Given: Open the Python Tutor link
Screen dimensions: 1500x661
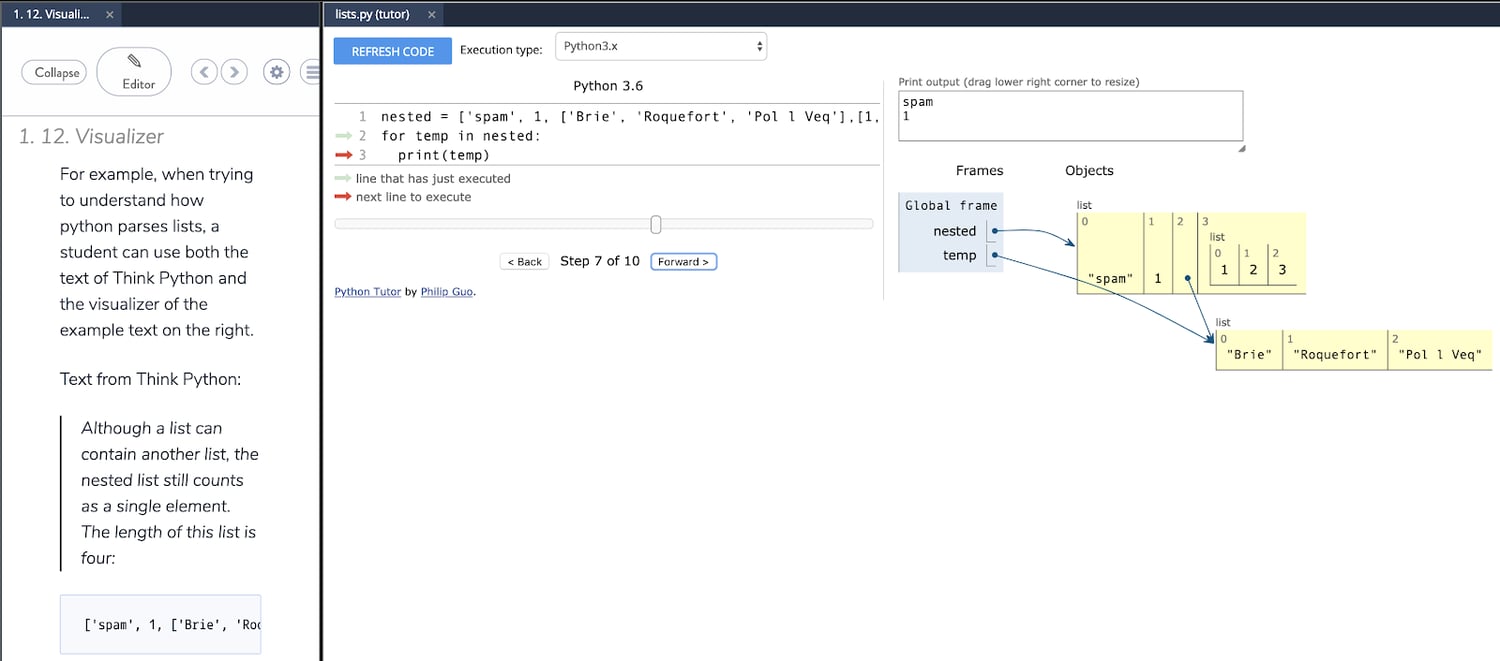Looking at the screenshot, I should click(365, 291).
